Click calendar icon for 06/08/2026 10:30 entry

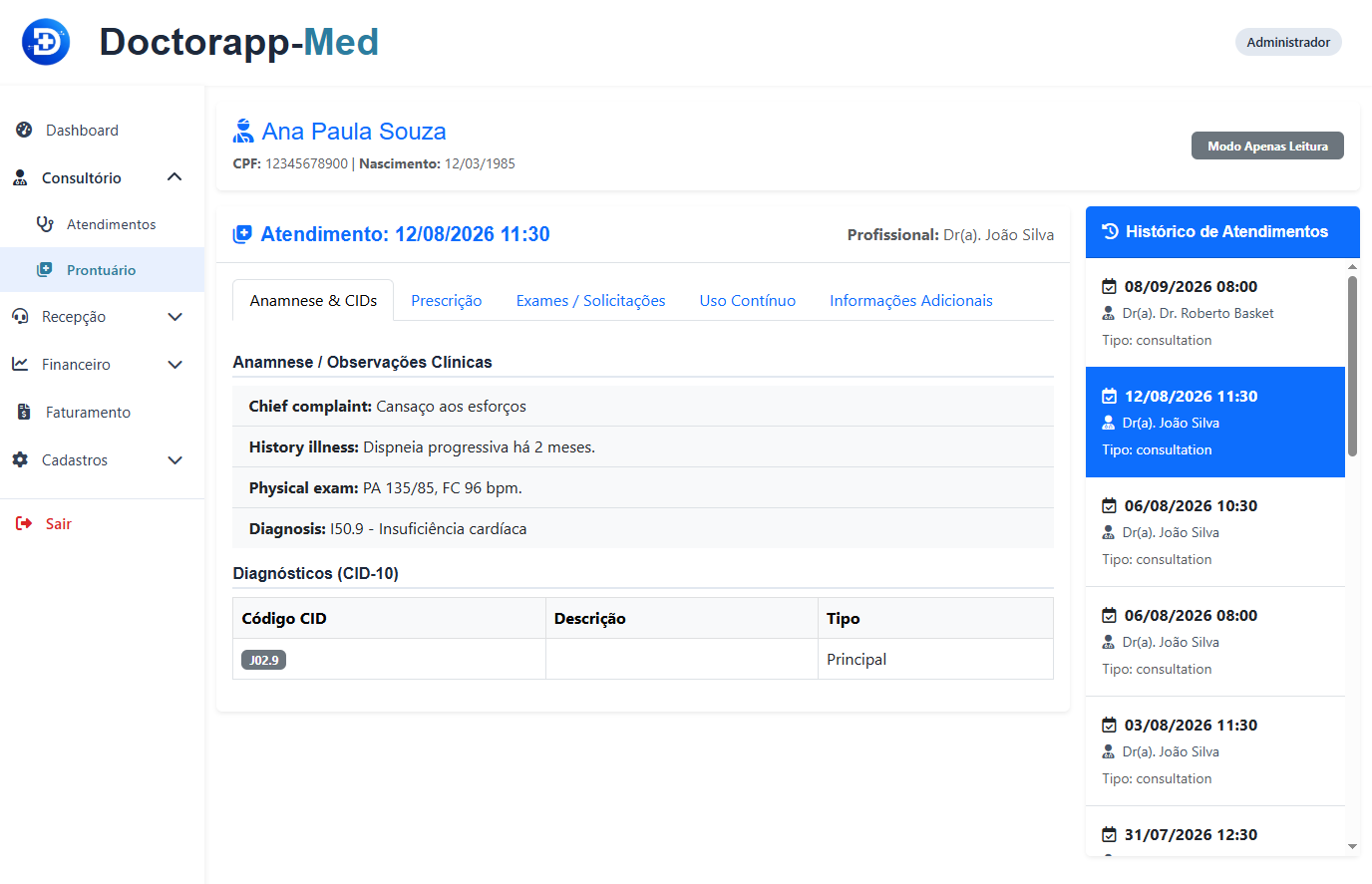pyautogui.click(x=1109, y=506)
